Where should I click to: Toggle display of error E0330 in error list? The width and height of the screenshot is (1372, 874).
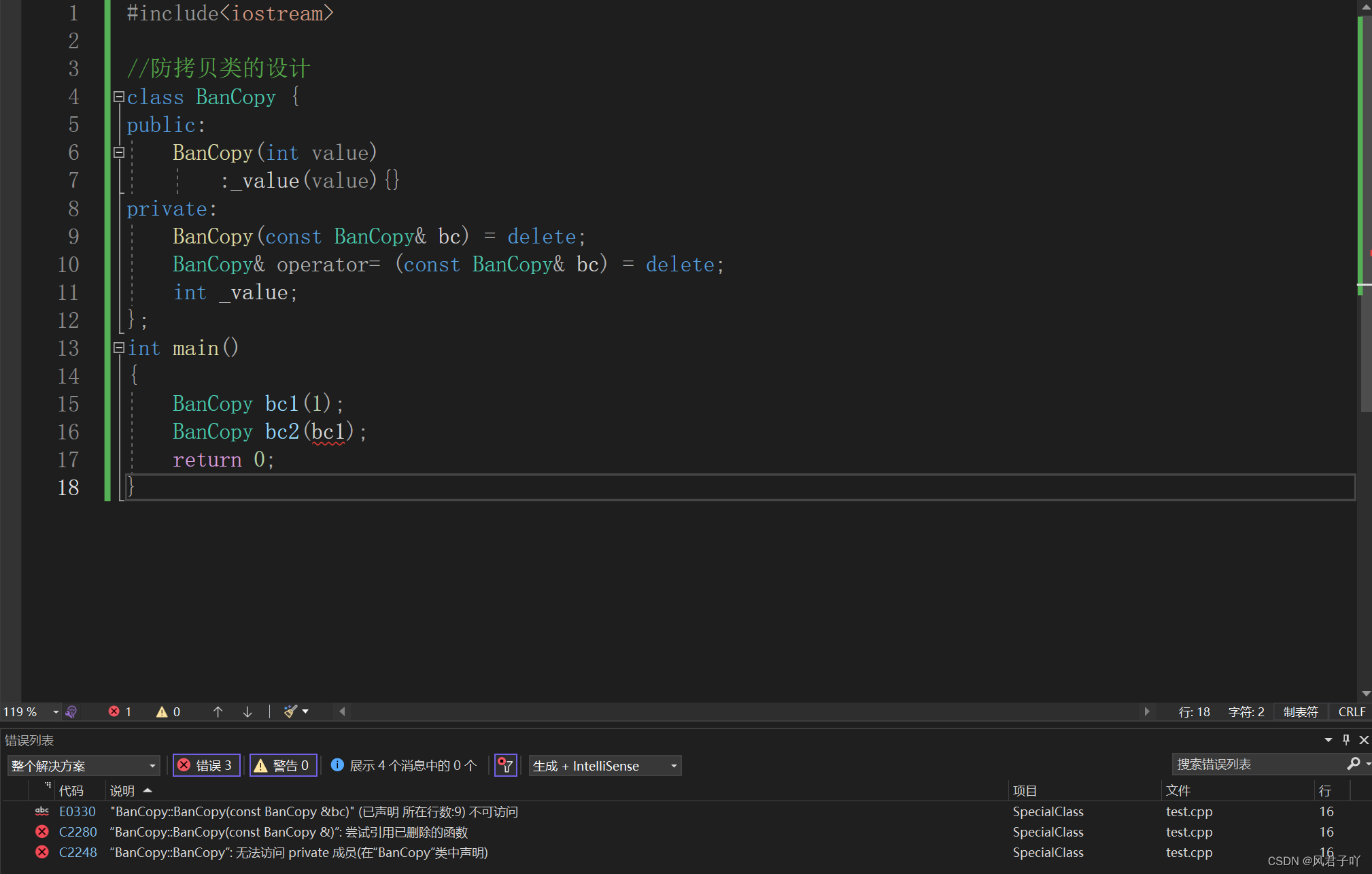tap(41, 811)
